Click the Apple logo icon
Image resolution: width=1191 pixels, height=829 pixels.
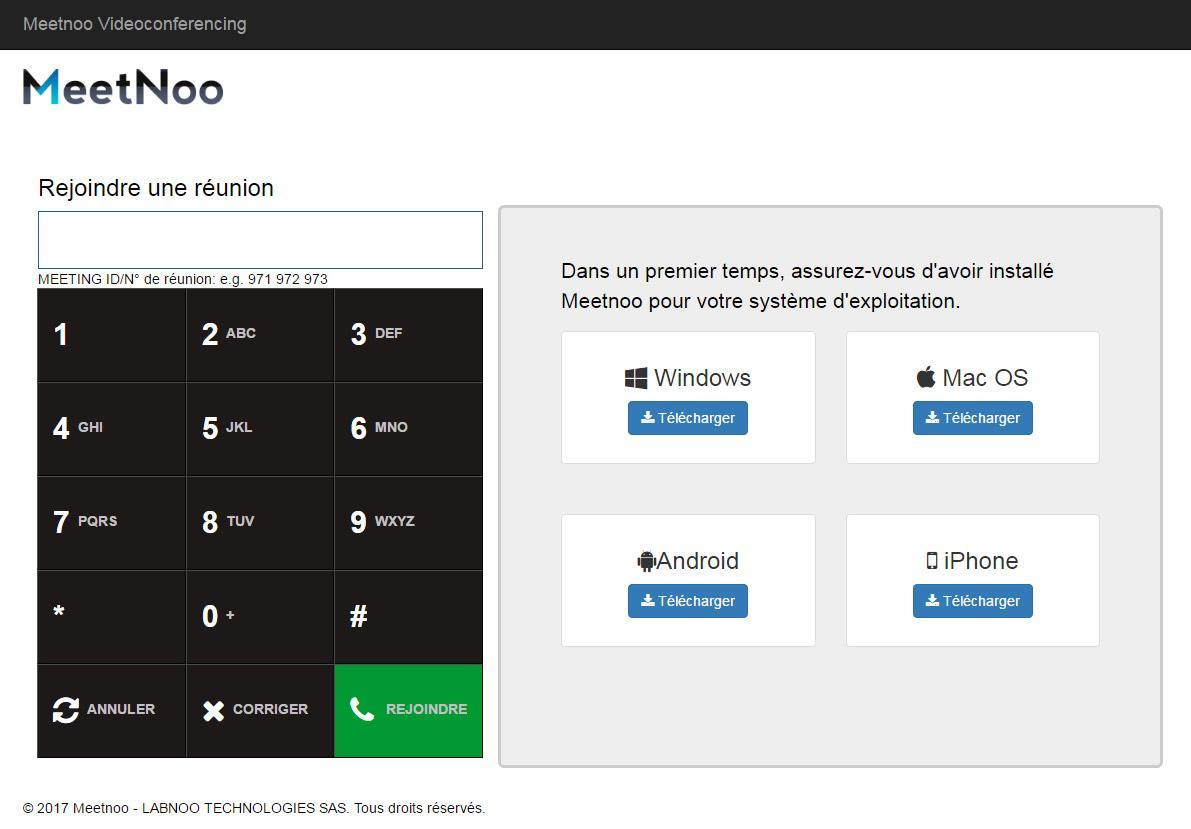click(x=926, y=377)
